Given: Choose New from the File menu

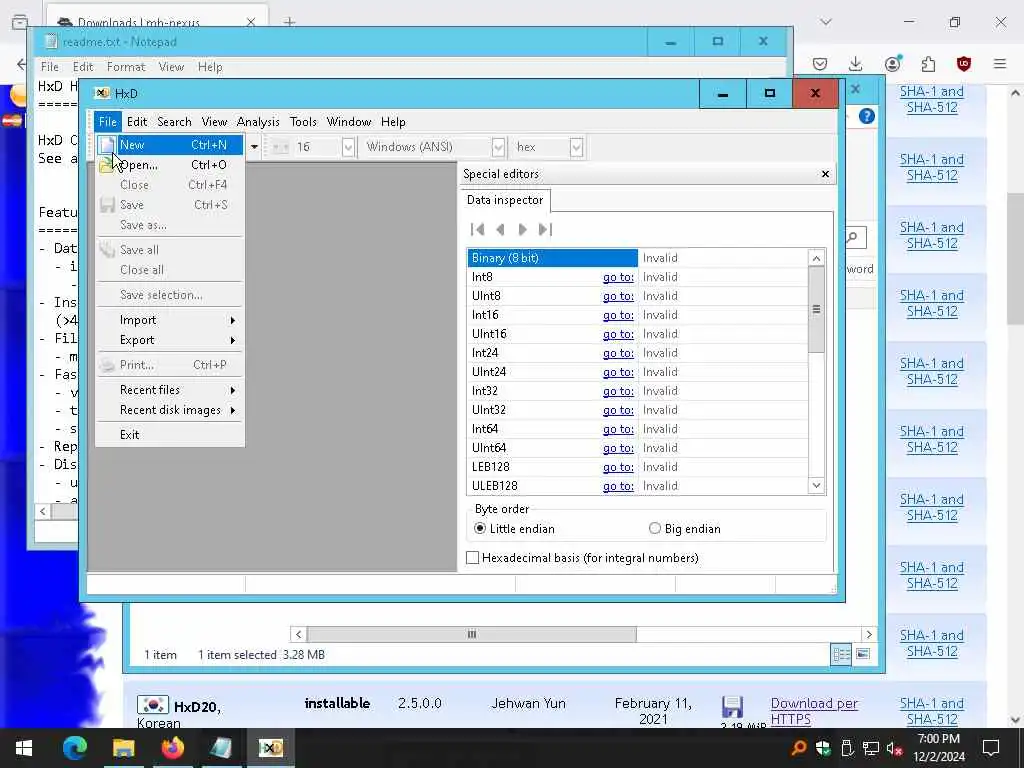Looking at the screenshot, I should 170,145.
